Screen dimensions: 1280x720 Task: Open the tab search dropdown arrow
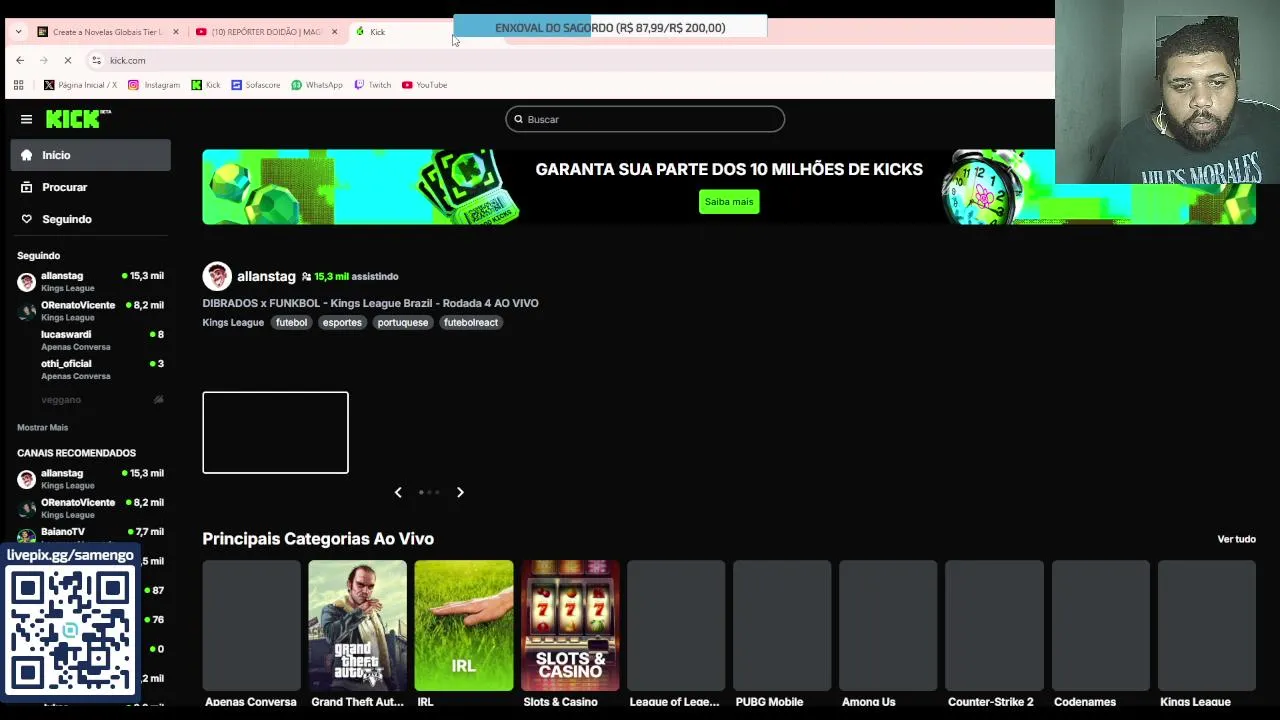click(18, 32)
